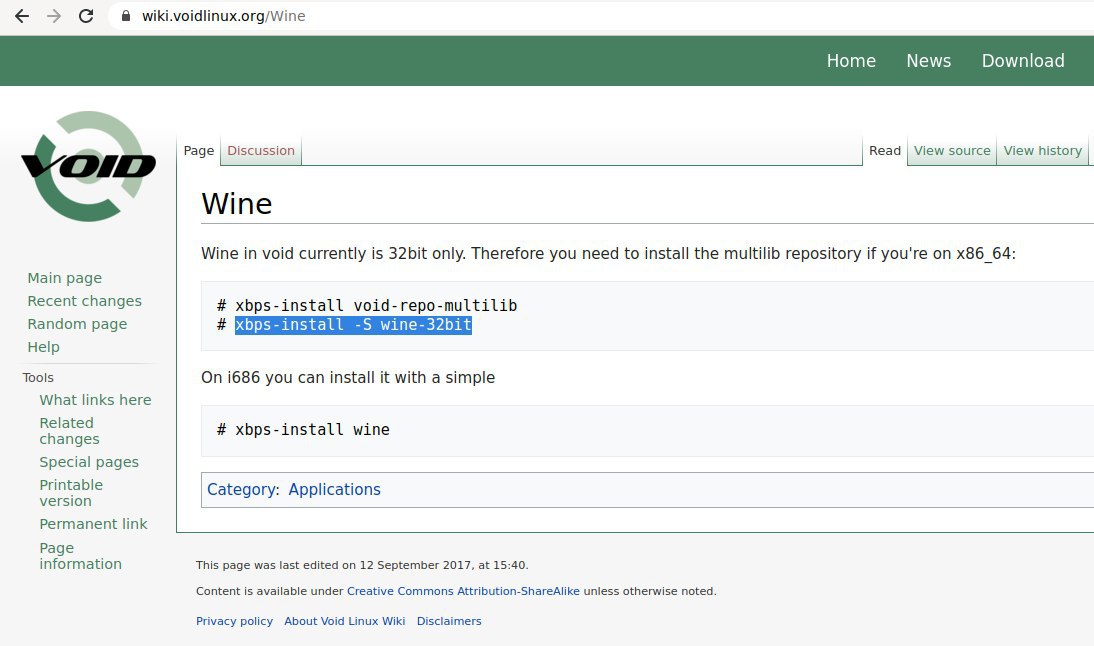Click 'Wine in void currently is 32bit' paragraph

click(608, 253)
